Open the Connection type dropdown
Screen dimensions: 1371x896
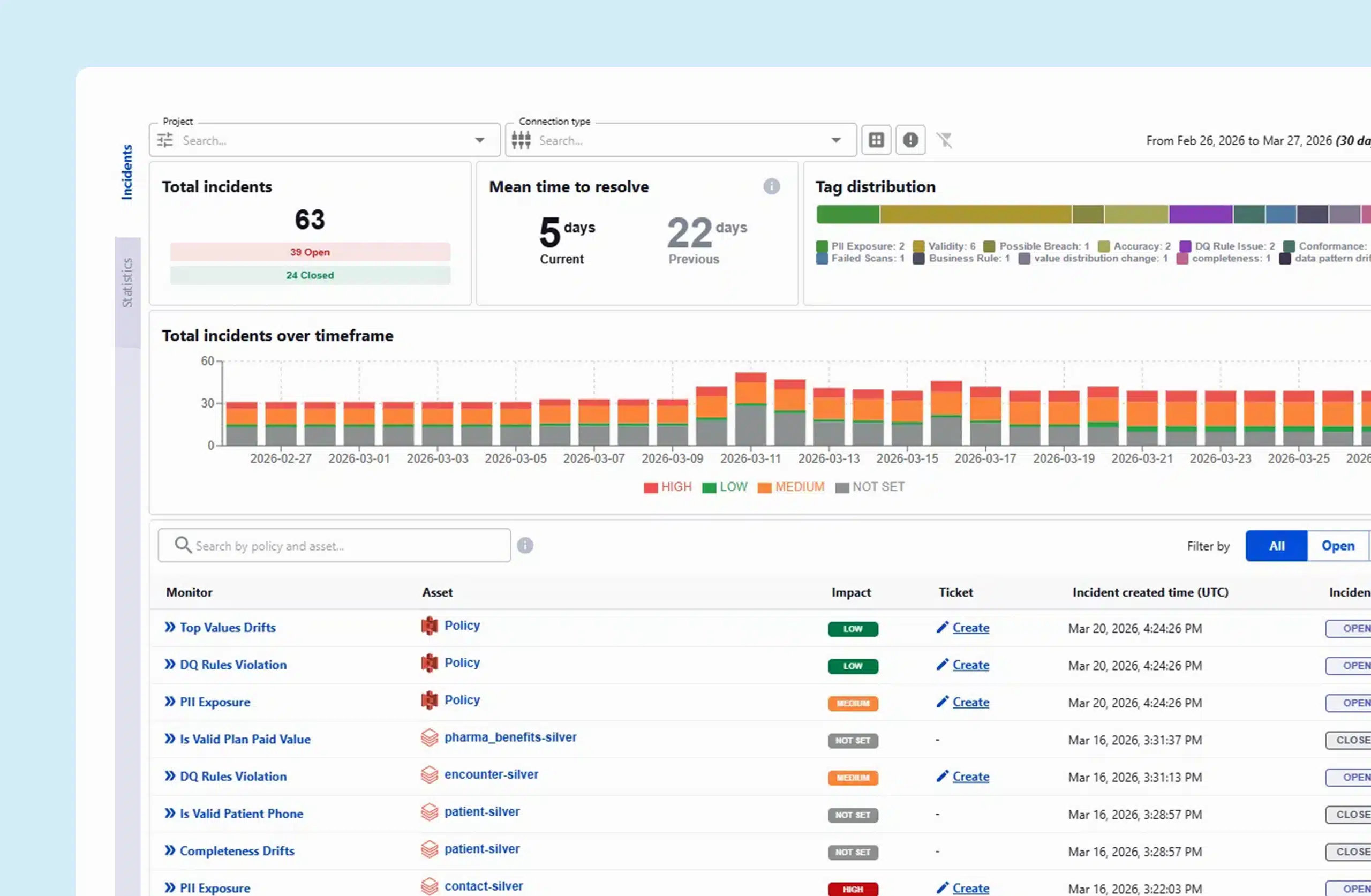tap(836, 140)
